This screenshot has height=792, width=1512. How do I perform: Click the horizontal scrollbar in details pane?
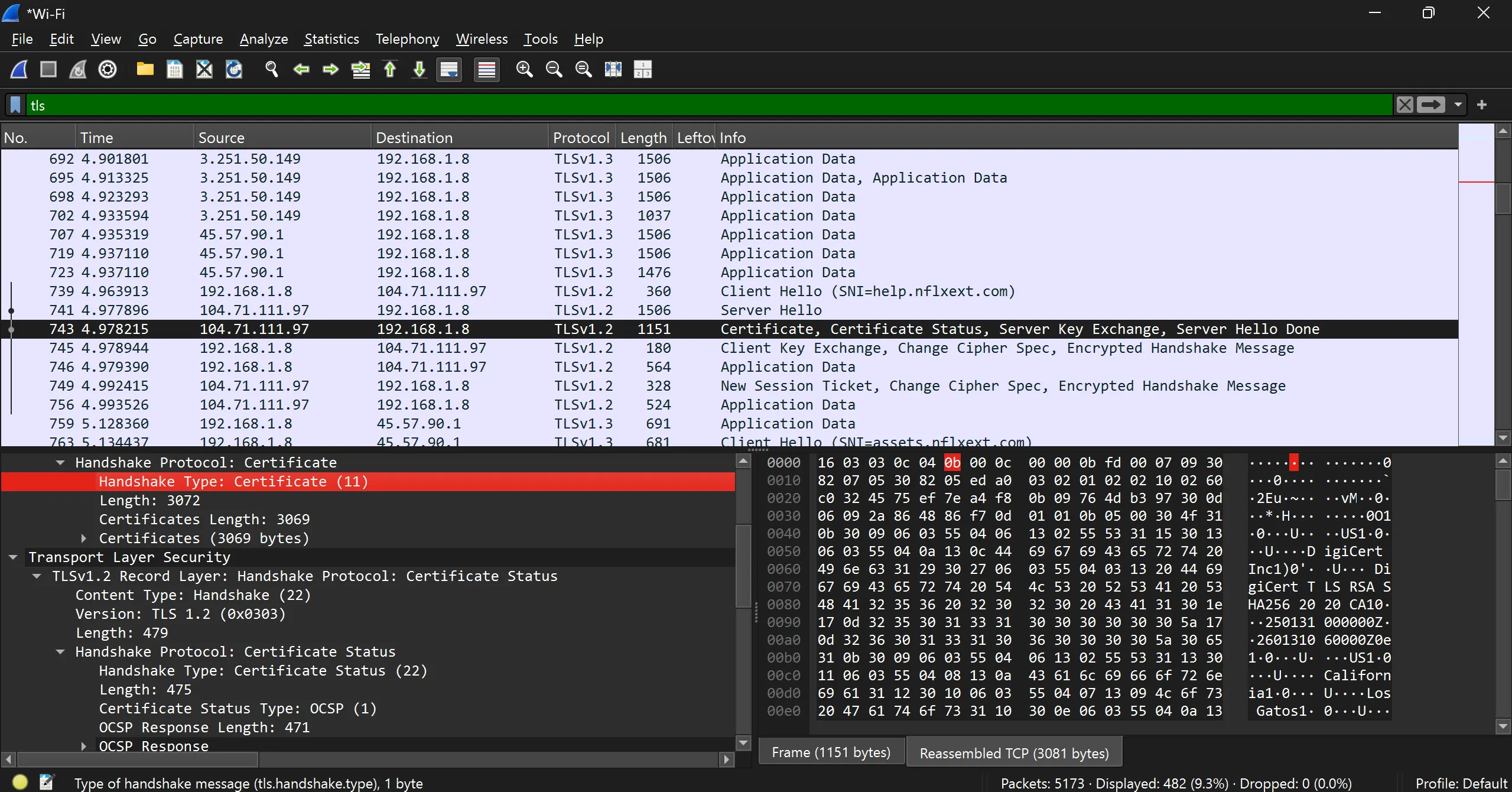[138, 759]
